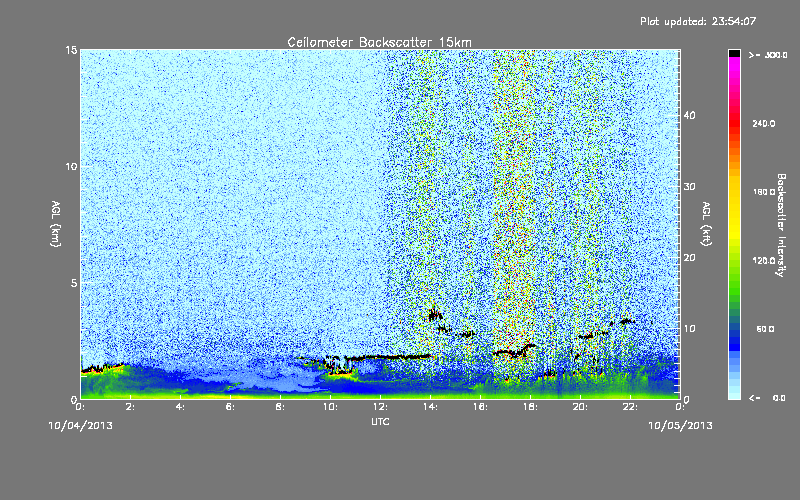Click the 10 km tick on the left axis
Image resolution: width=800 pixels, height=500 pixels.
71,166
